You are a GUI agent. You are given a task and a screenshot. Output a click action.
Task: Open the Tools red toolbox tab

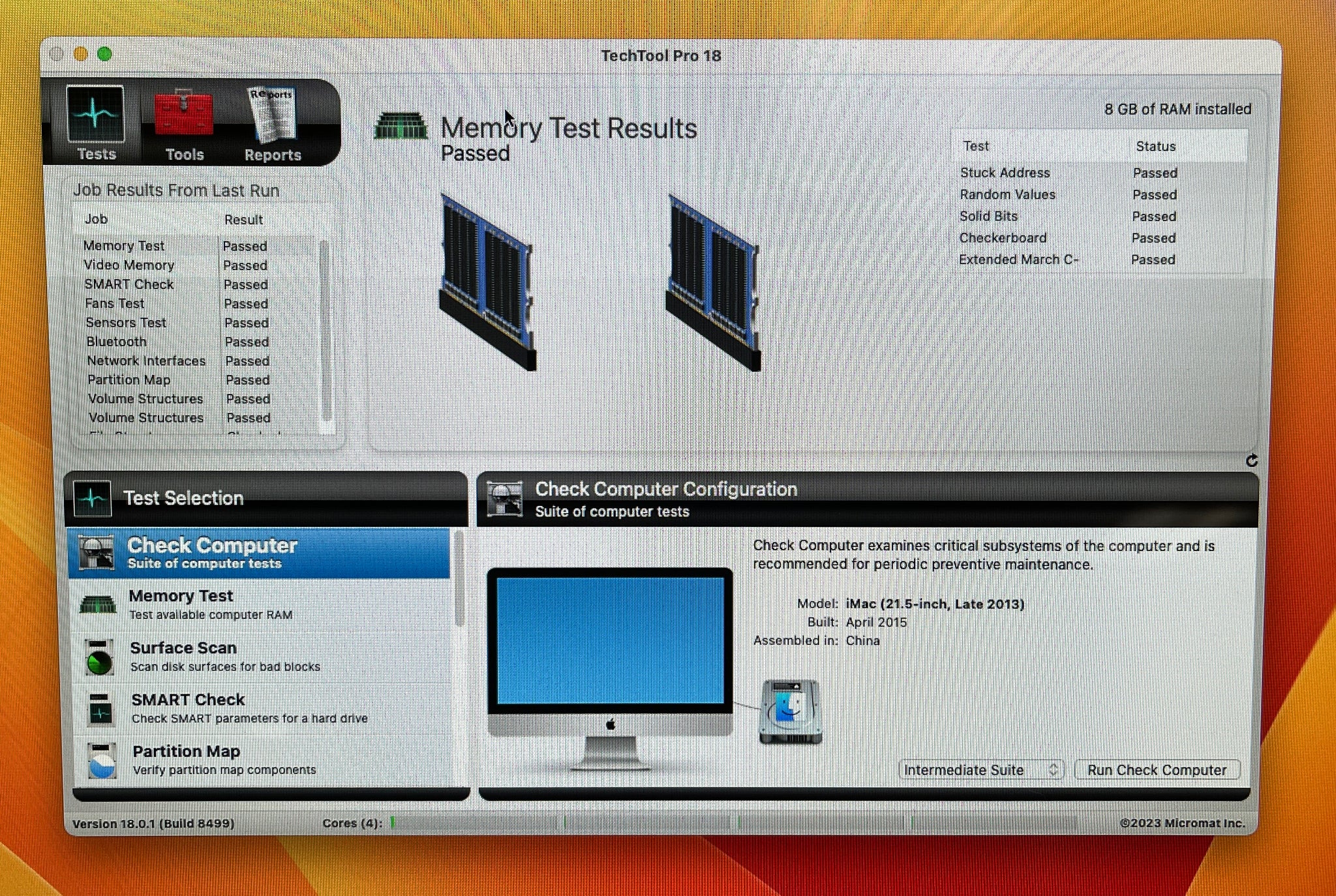click(x=184, y=125)
